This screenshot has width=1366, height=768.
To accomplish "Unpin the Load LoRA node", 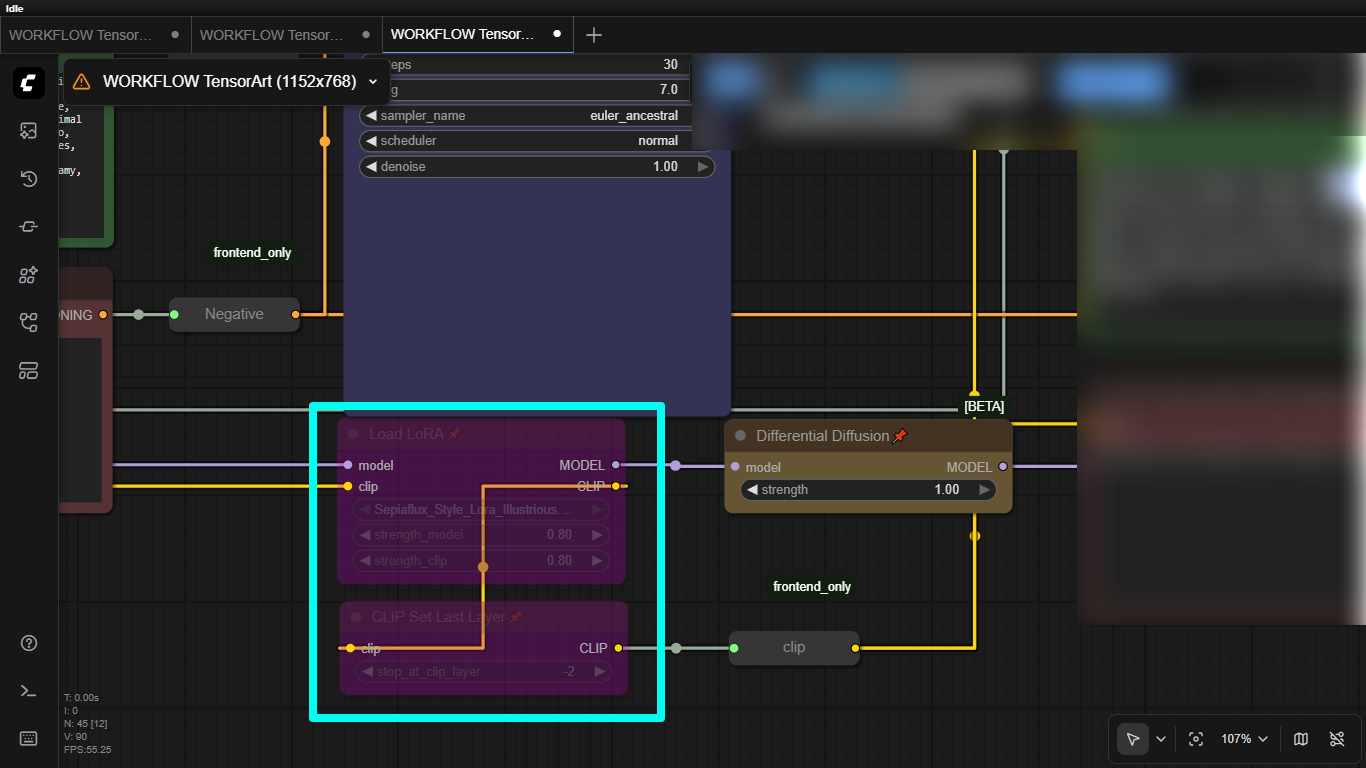I will (x=455, y=434).
